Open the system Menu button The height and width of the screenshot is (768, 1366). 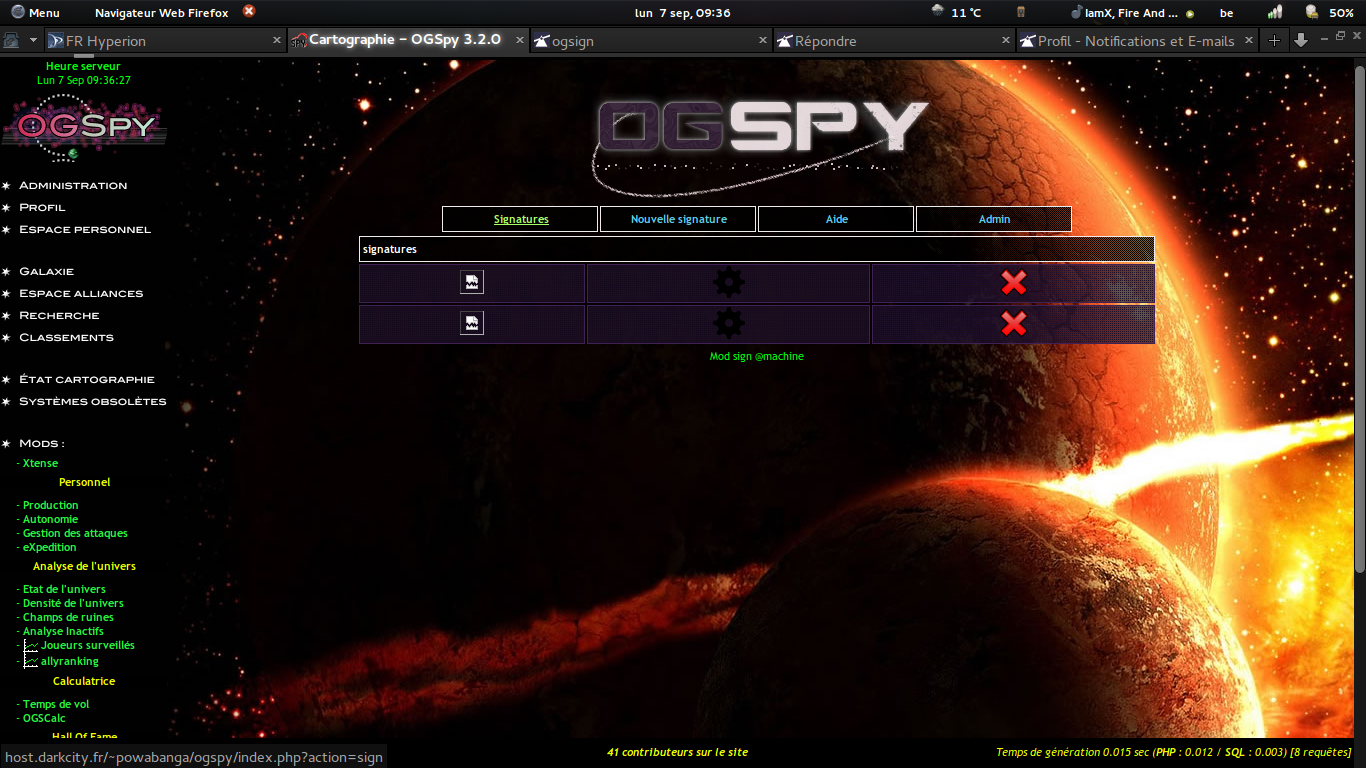pyautogui.click(x=36, y=13)
